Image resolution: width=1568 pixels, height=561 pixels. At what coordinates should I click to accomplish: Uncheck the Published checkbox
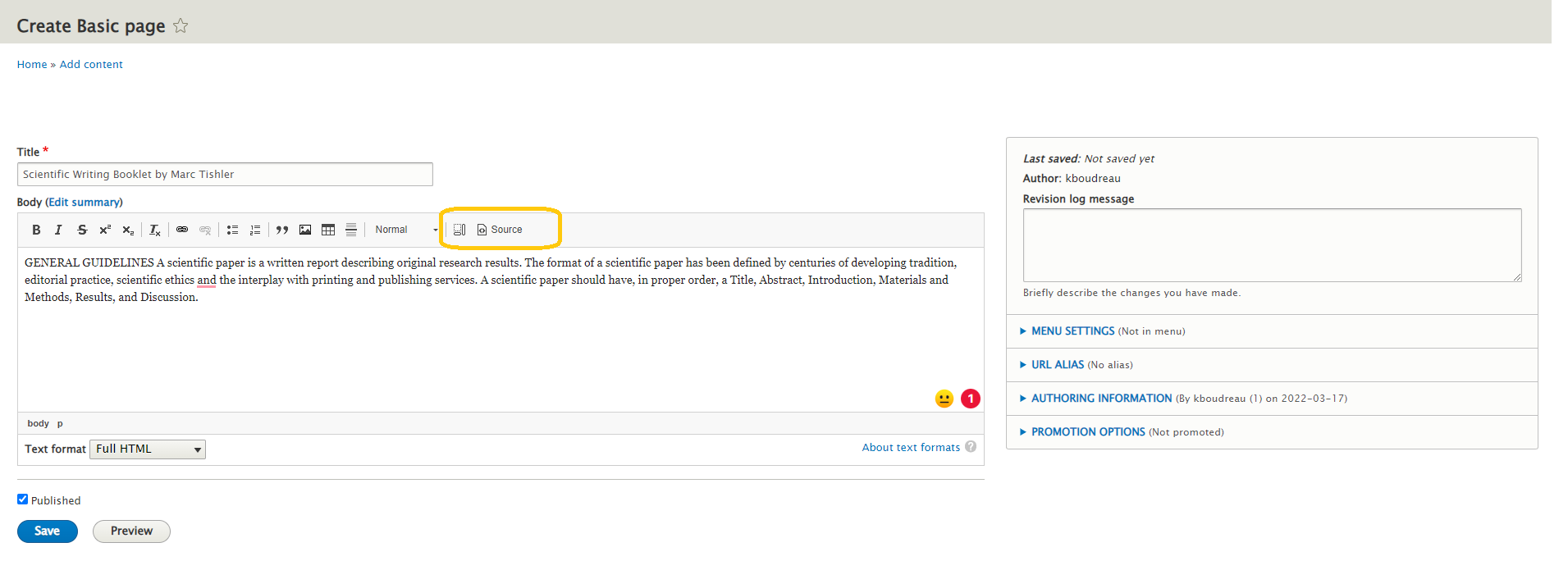pos(23,499)
